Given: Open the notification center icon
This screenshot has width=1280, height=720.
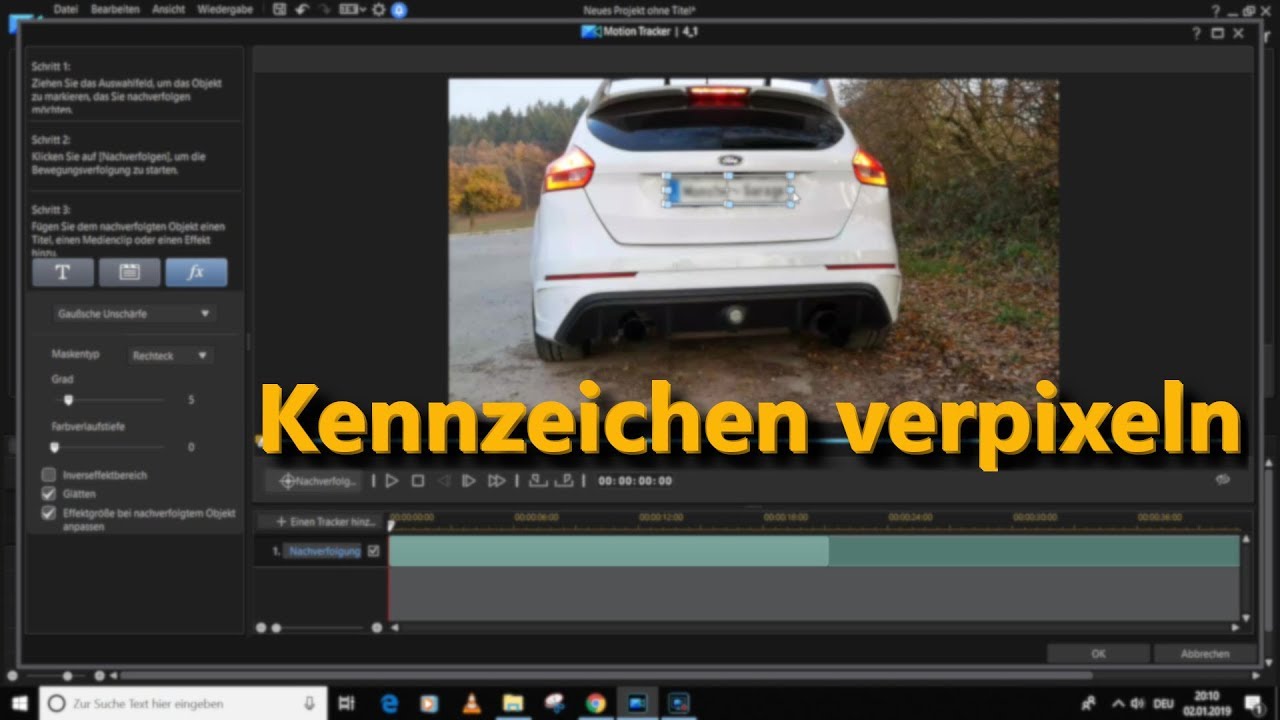Looking at the screenshot, I should (1253, 704).
